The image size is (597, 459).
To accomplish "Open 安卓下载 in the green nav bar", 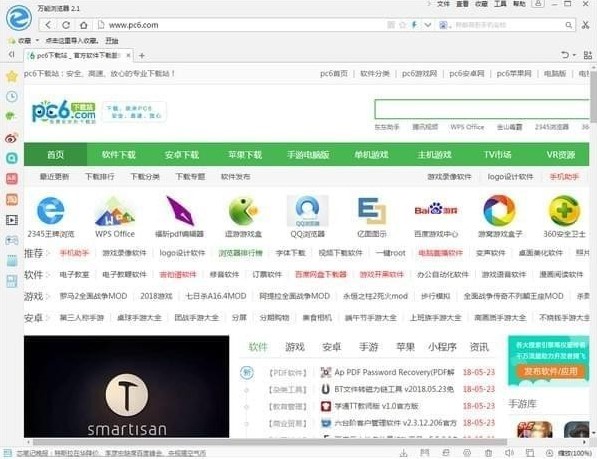I will (x=182, y=155).
